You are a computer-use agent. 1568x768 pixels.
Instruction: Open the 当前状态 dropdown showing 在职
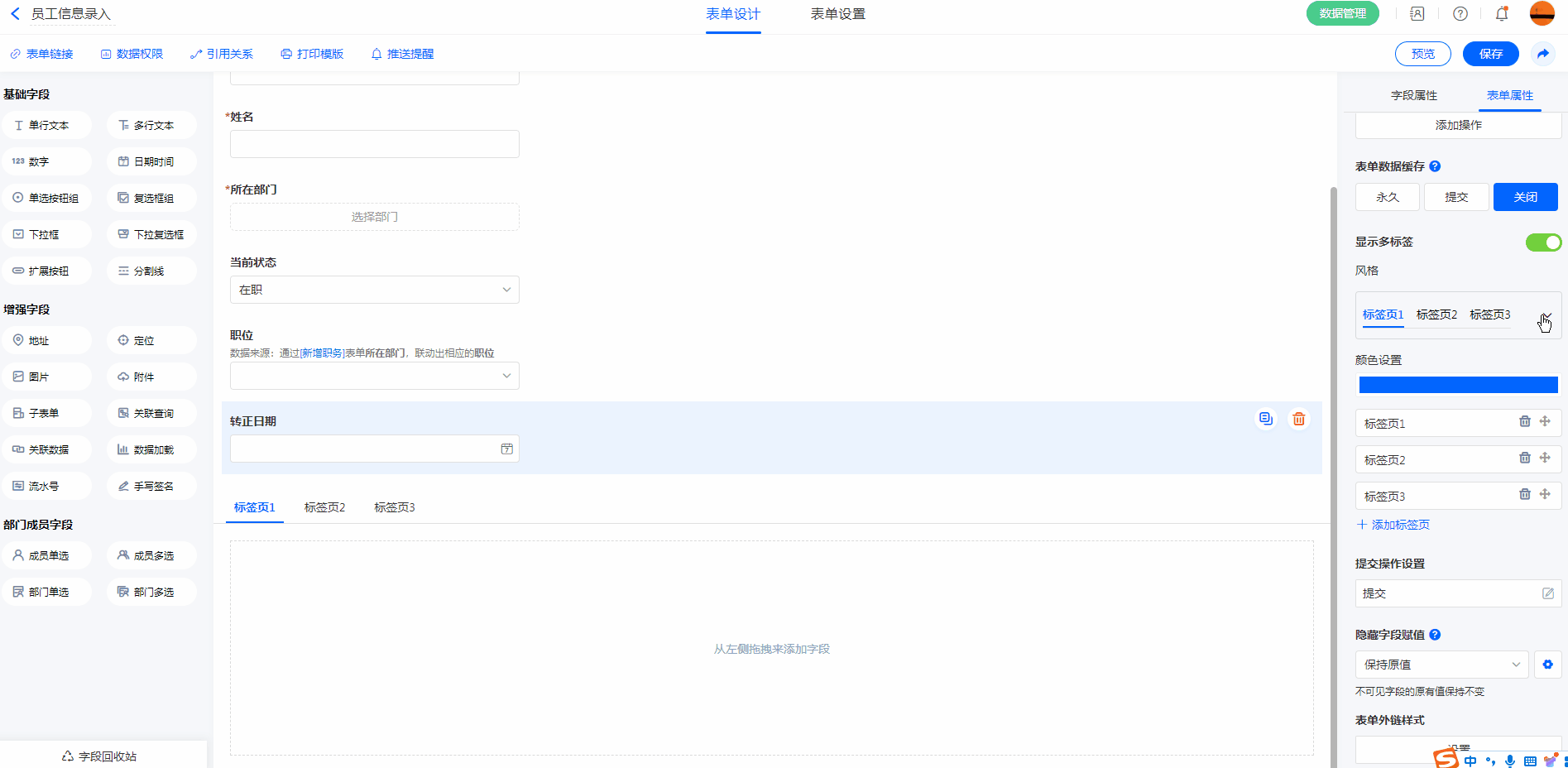pos(374,290)
